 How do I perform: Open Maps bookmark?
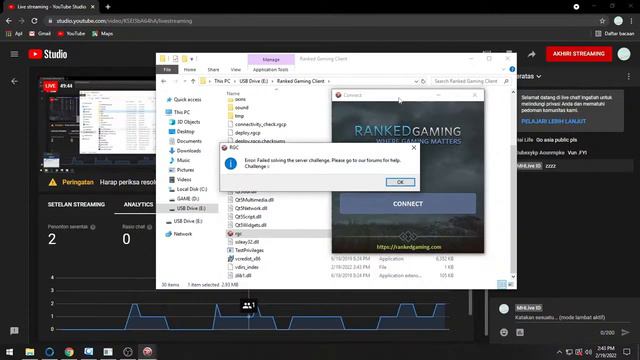tap(102, 33)
